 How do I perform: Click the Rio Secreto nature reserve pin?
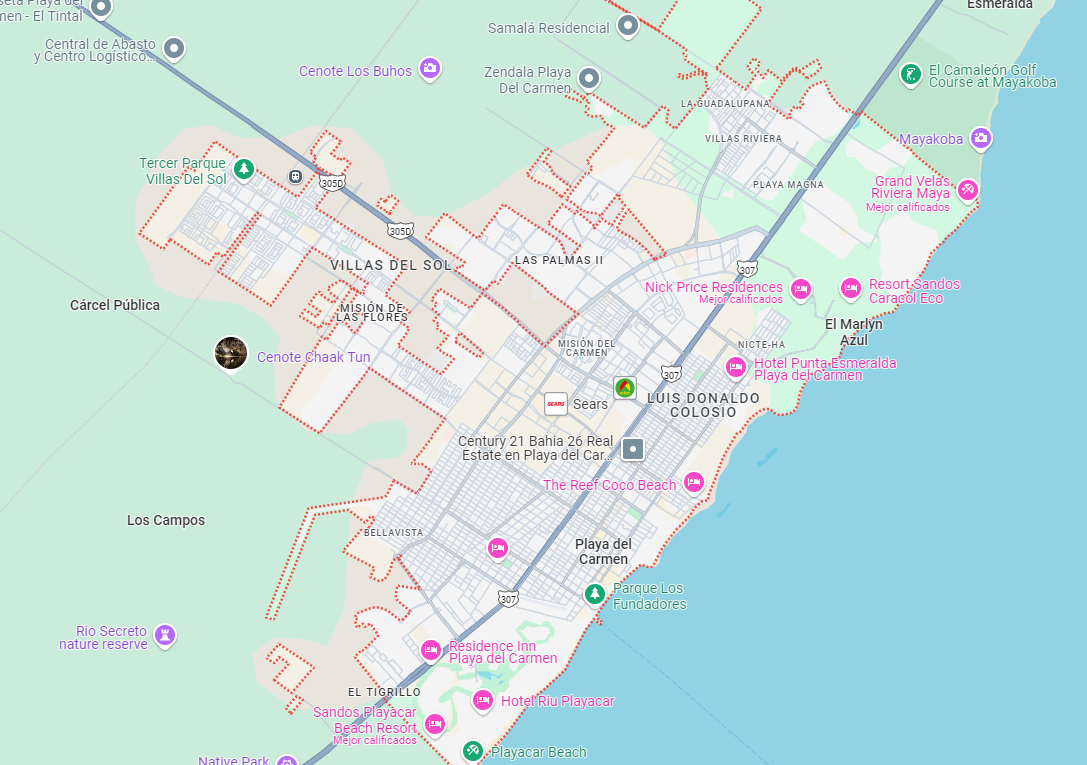coord(165,635)
